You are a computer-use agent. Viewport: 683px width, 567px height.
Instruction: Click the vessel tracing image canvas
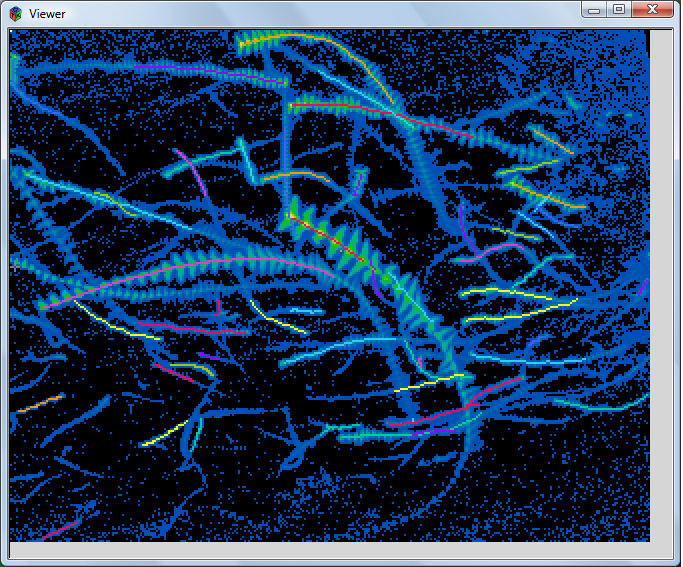[x=330, y=286]
